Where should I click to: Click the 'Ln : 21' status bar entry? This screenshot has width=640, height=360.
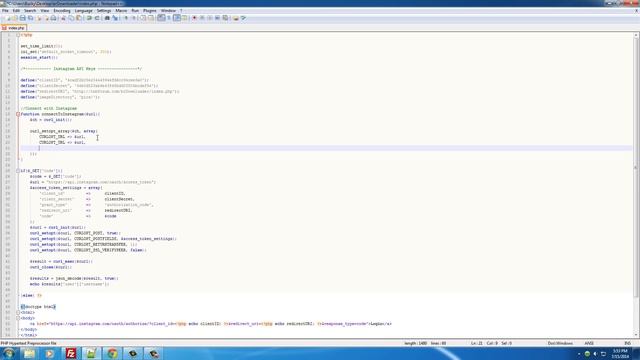click(x=477, y=343)
